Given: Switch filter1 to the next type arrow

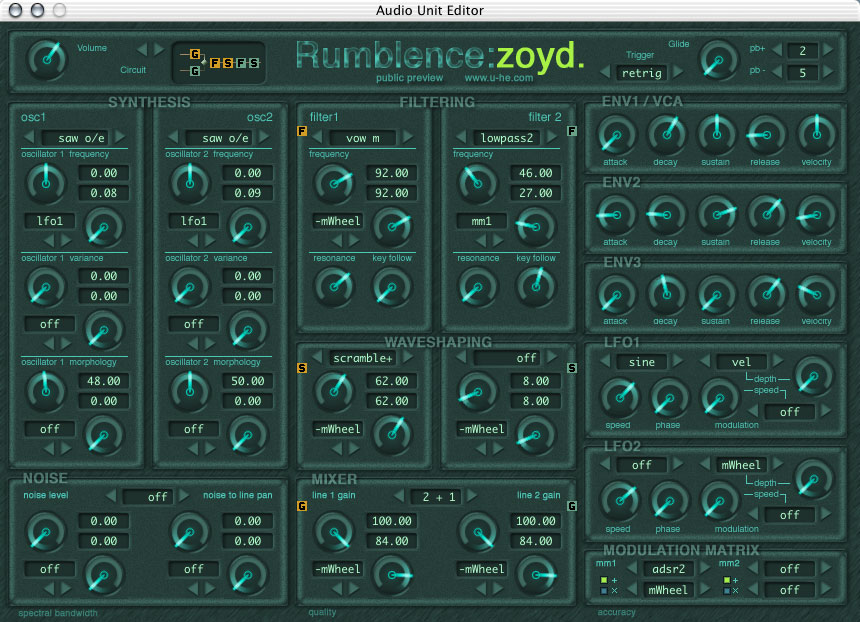Looking at the screenshot, I should (x=408, y=137).
